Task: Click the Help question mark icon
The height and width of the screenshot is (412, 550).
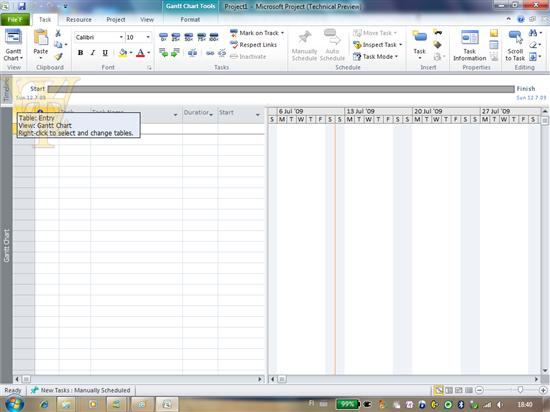Action: click(521, 19)
